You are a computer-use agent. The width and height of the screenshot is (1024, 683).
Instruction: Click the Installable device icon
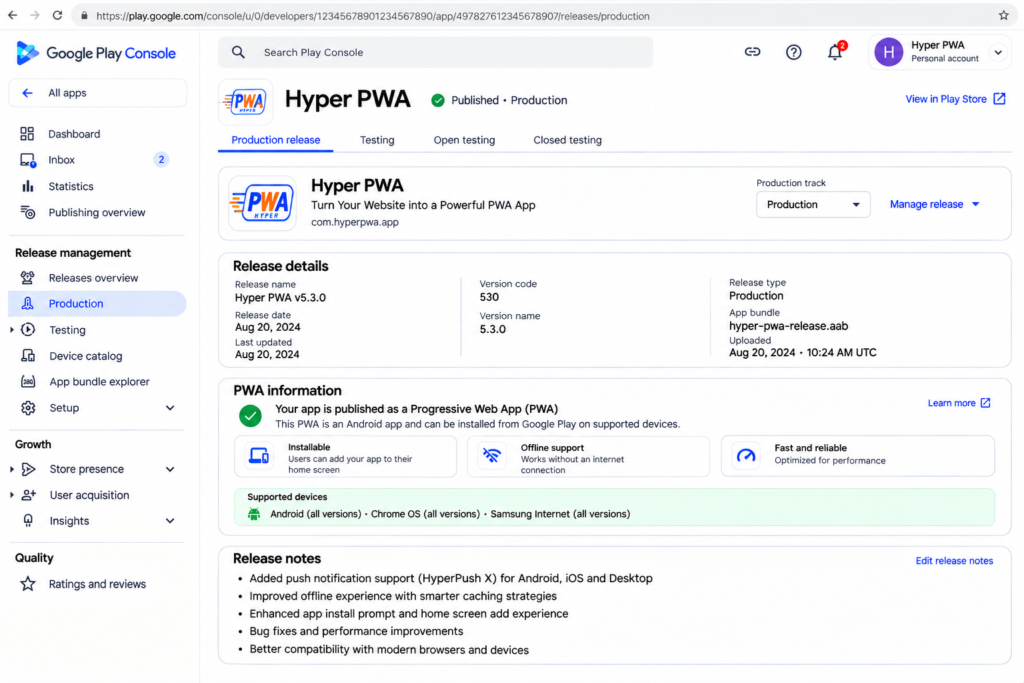point(259,455)
